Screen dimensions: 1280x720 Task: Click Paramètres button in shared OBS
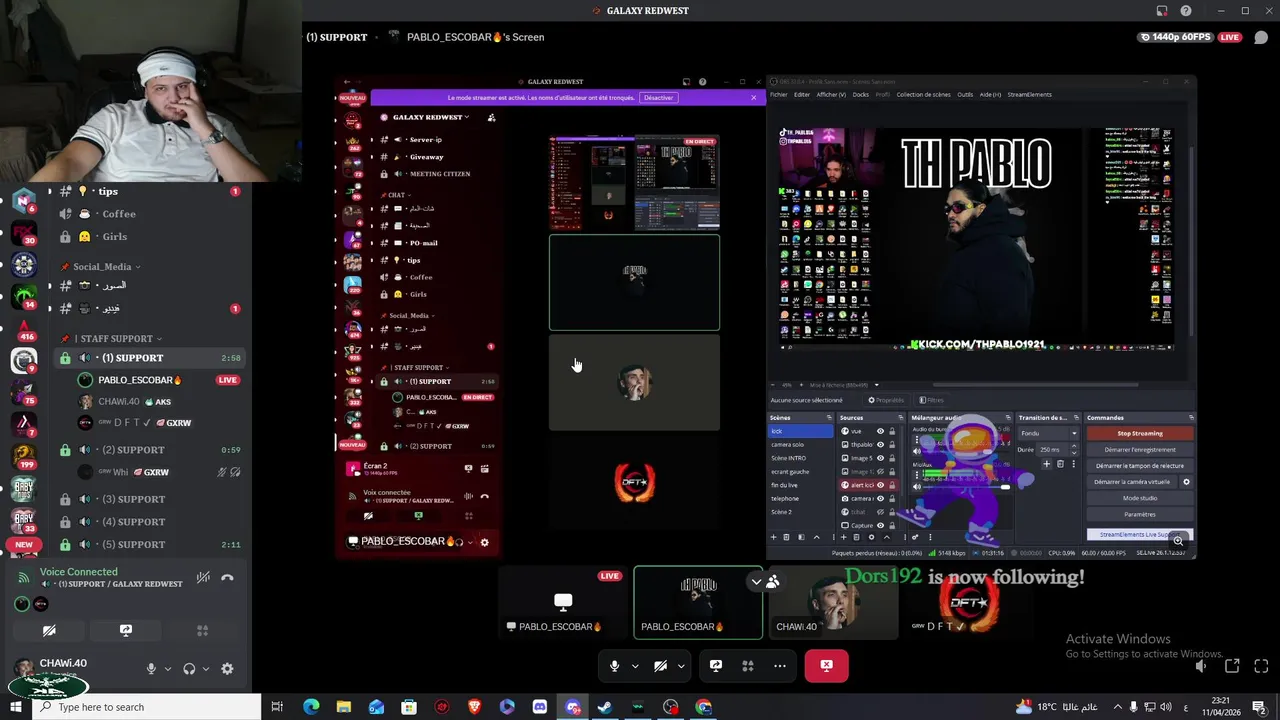coord(1140,514)
